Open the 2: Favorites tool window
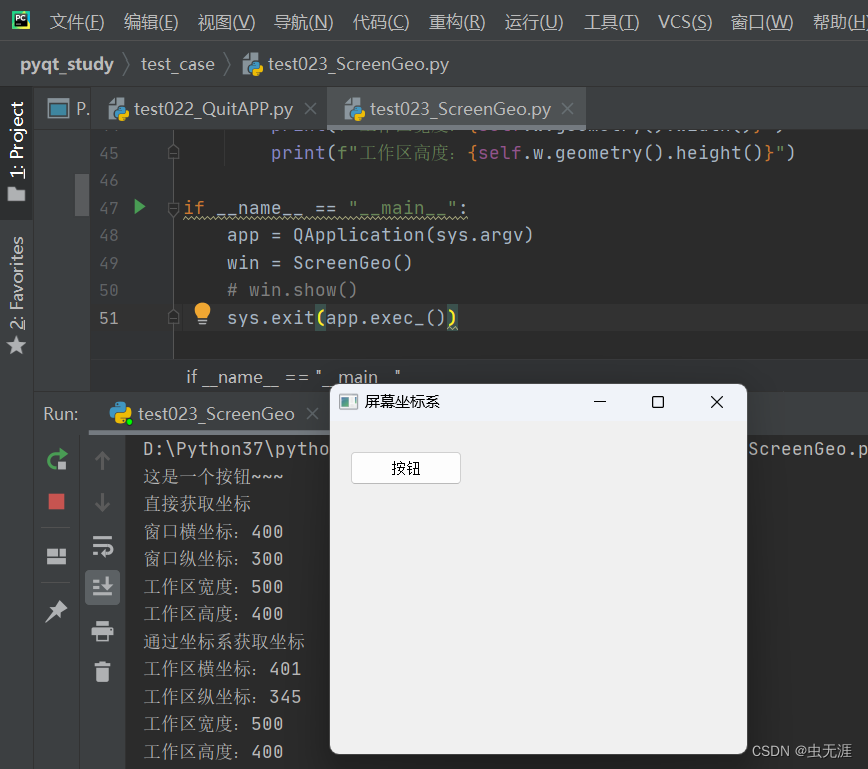The height and width of the screenshot is (769, 868). tap(17, 296)
